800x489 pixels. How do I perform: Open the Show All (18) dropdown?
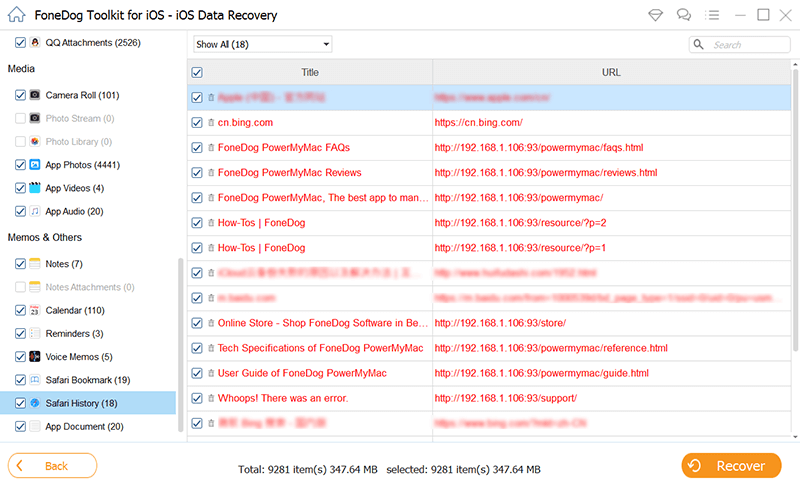tap(263, 44)
